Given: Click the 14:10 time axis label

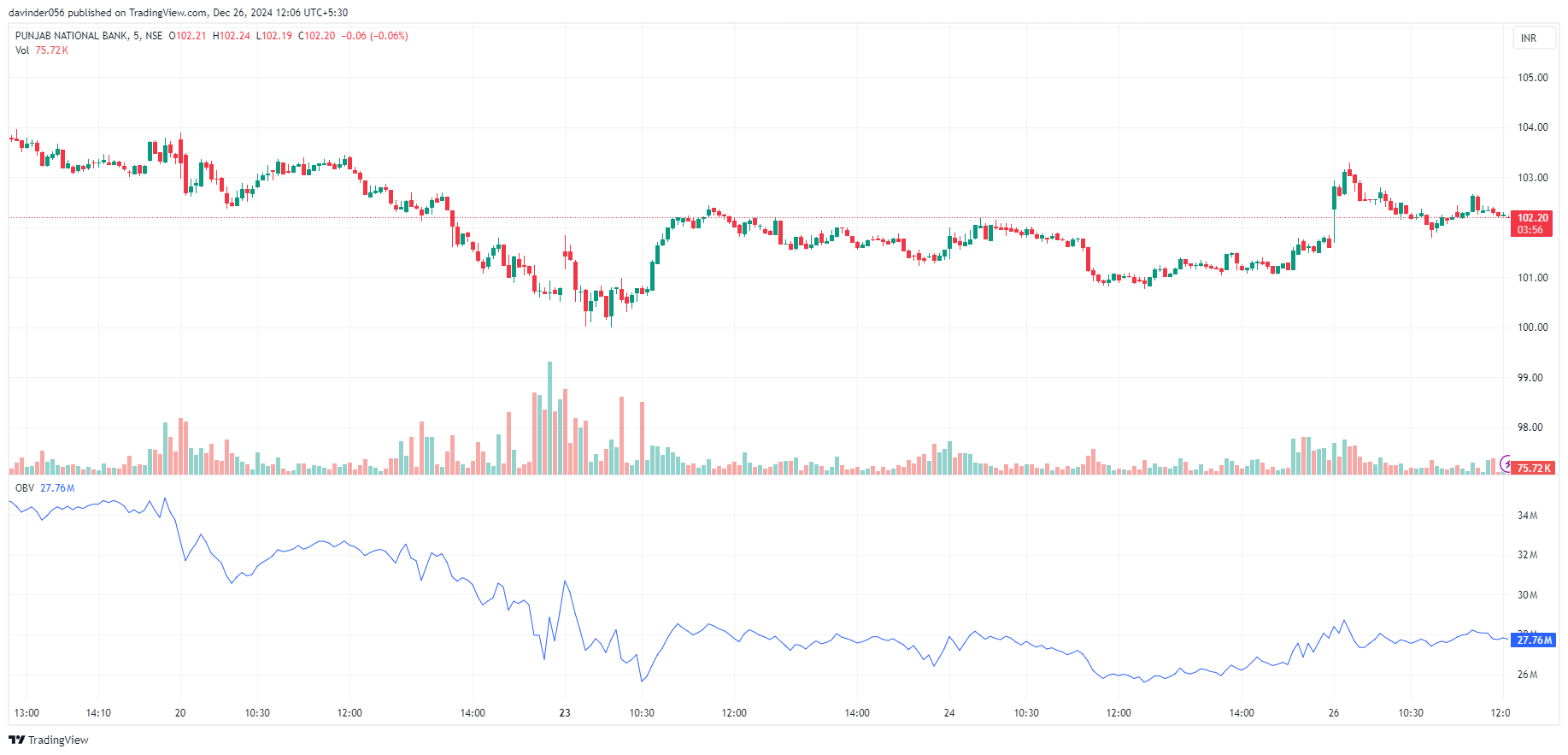Looking at the screenshot, I should (x=98, y=713).
